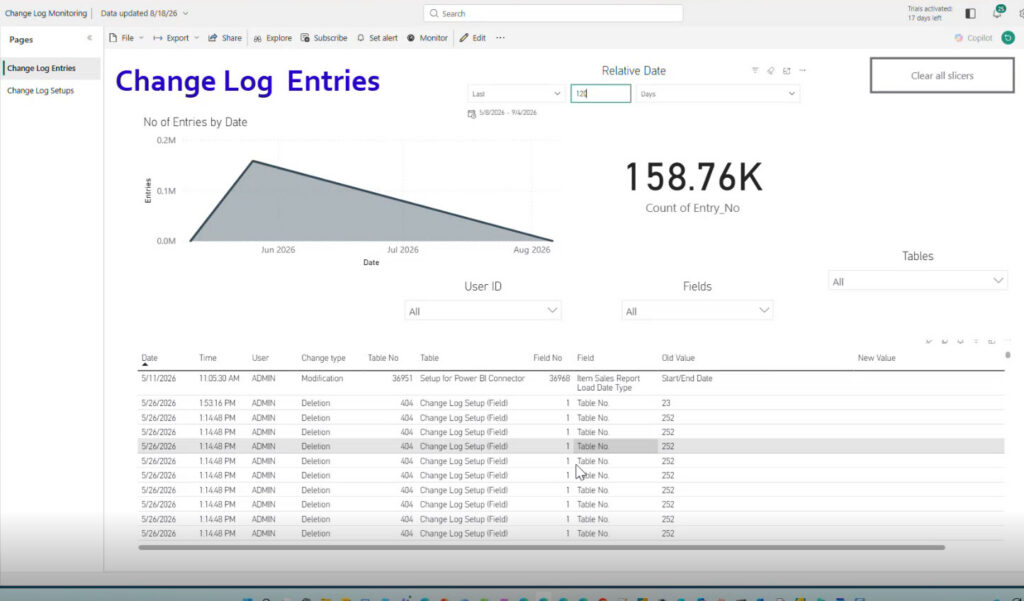
Task: Open the 'Last' relative period dropdown
Action: pos(516,93)
